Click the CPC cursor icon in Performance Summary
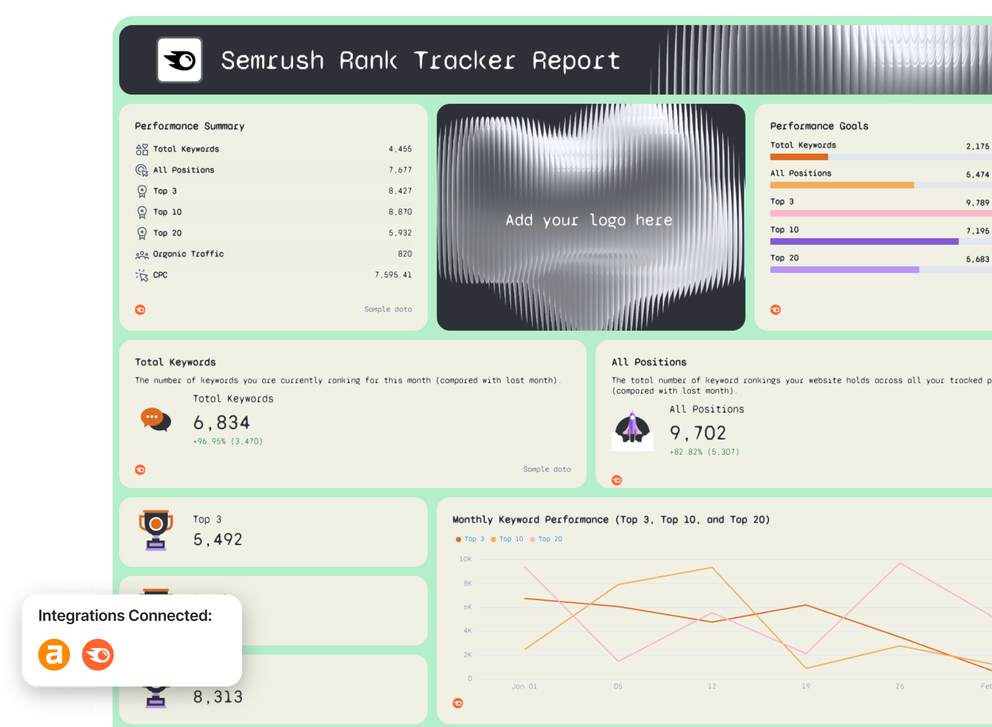The image size is (992, 727). point(141,274)
